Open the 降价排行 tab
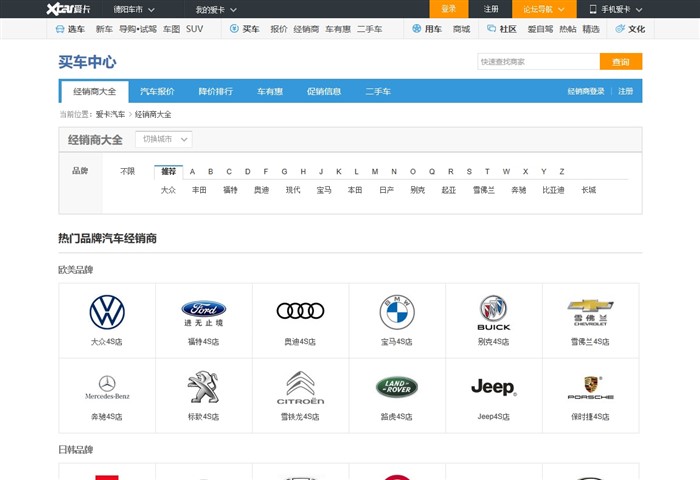700x480 pixels. pyautogui.click(x=216, y=92)
